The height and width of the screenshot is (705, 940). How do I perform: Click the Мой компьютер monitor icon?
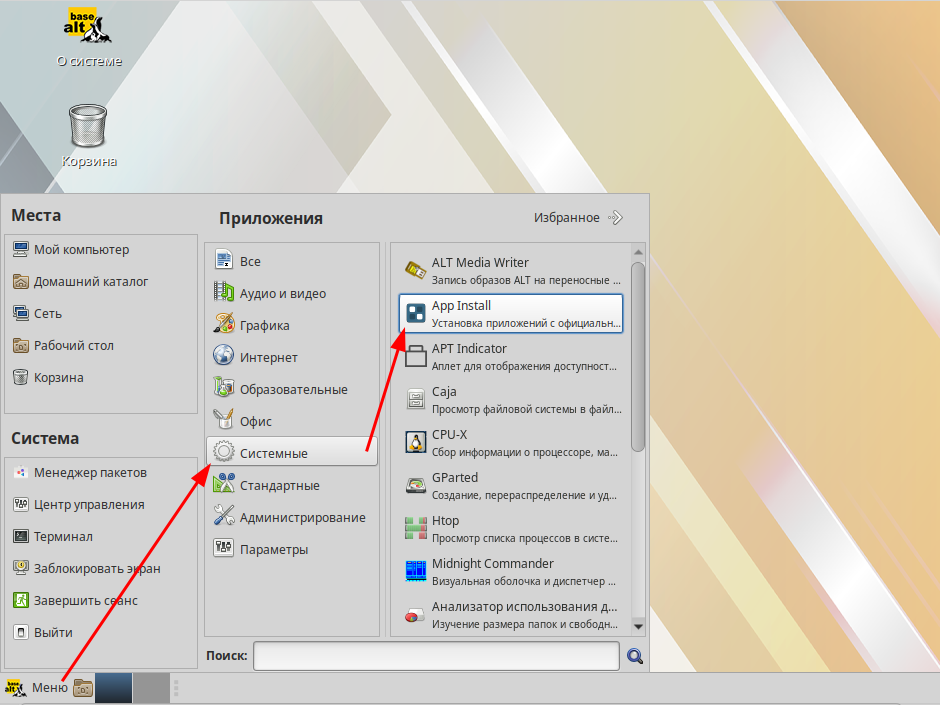(21, 249)
